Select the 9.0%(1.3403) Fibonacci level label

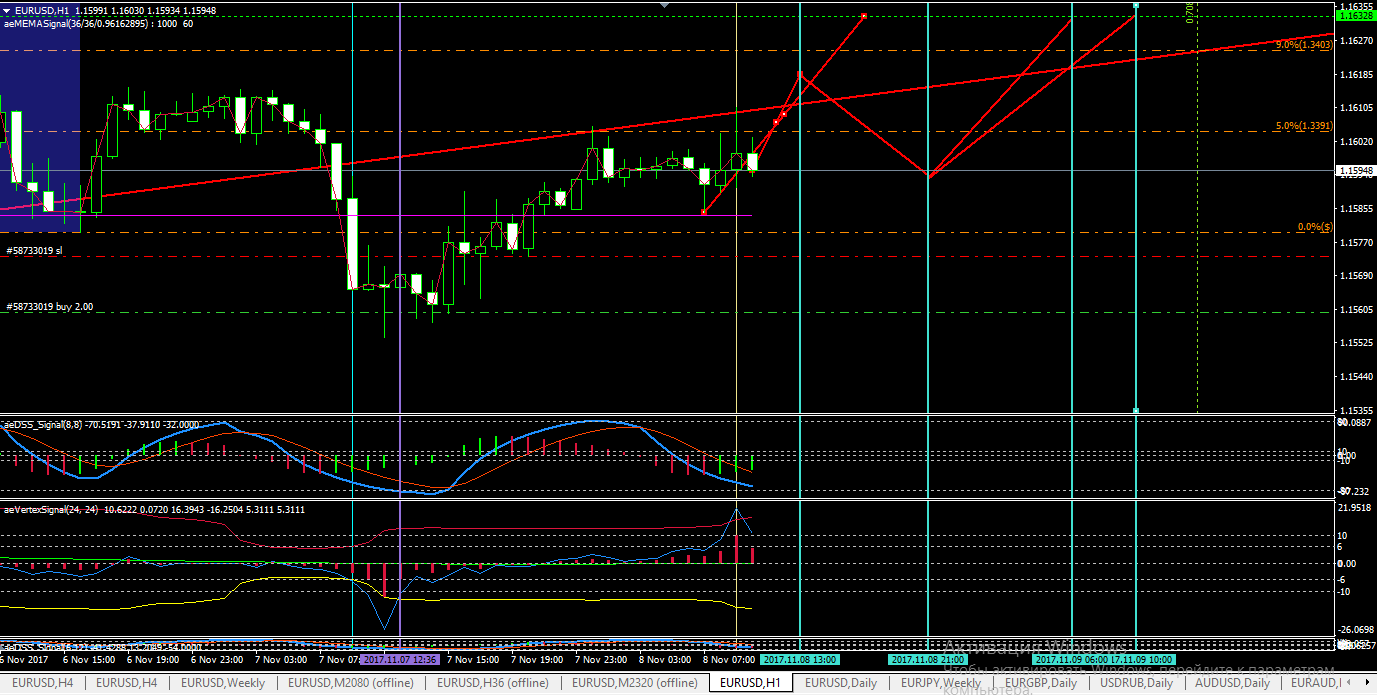pyautogui.click(x=1304, y=45)
